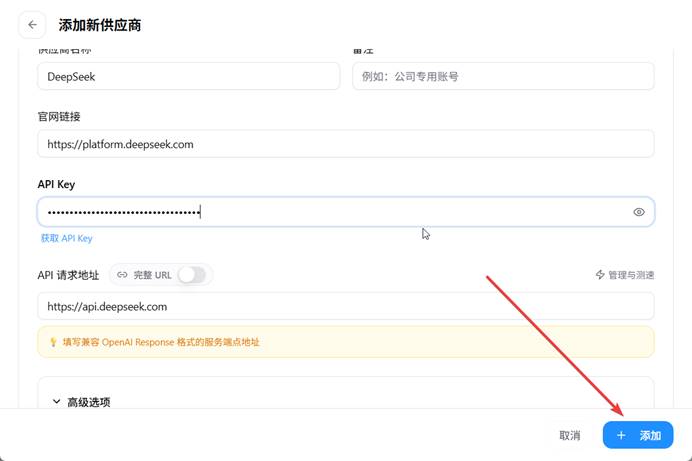Focus the DeepSeek supplier name field
The image size is (692, 461).
189,76
